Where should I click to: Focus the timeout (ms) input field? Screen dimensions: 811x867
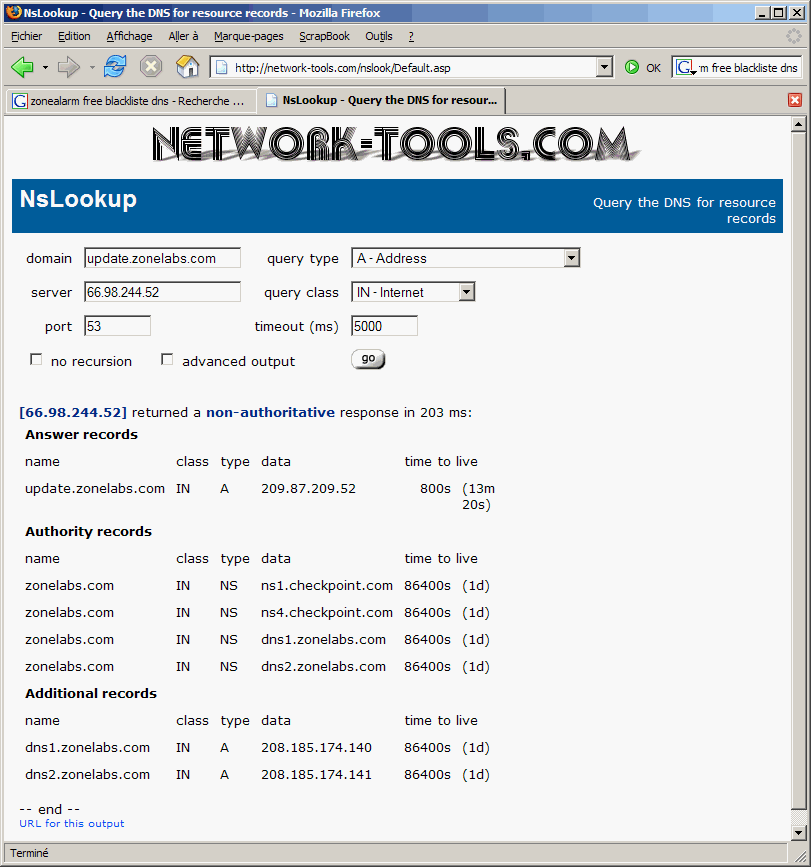(384, 326)
